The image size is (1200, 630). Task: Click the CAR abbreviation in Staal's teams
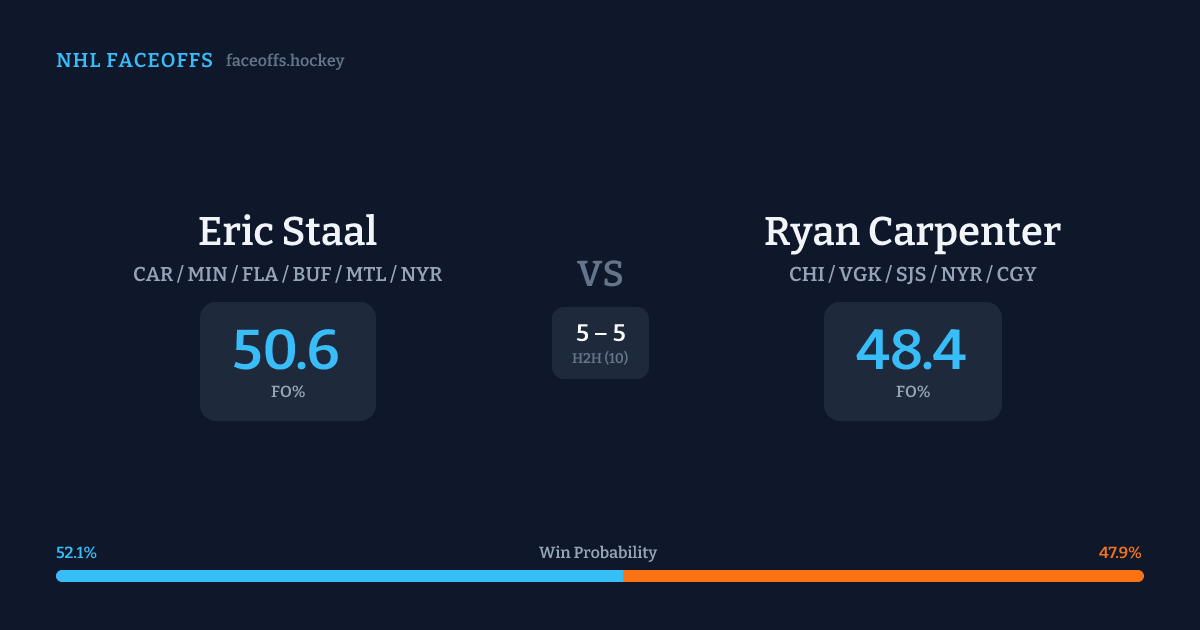[153, 274]
